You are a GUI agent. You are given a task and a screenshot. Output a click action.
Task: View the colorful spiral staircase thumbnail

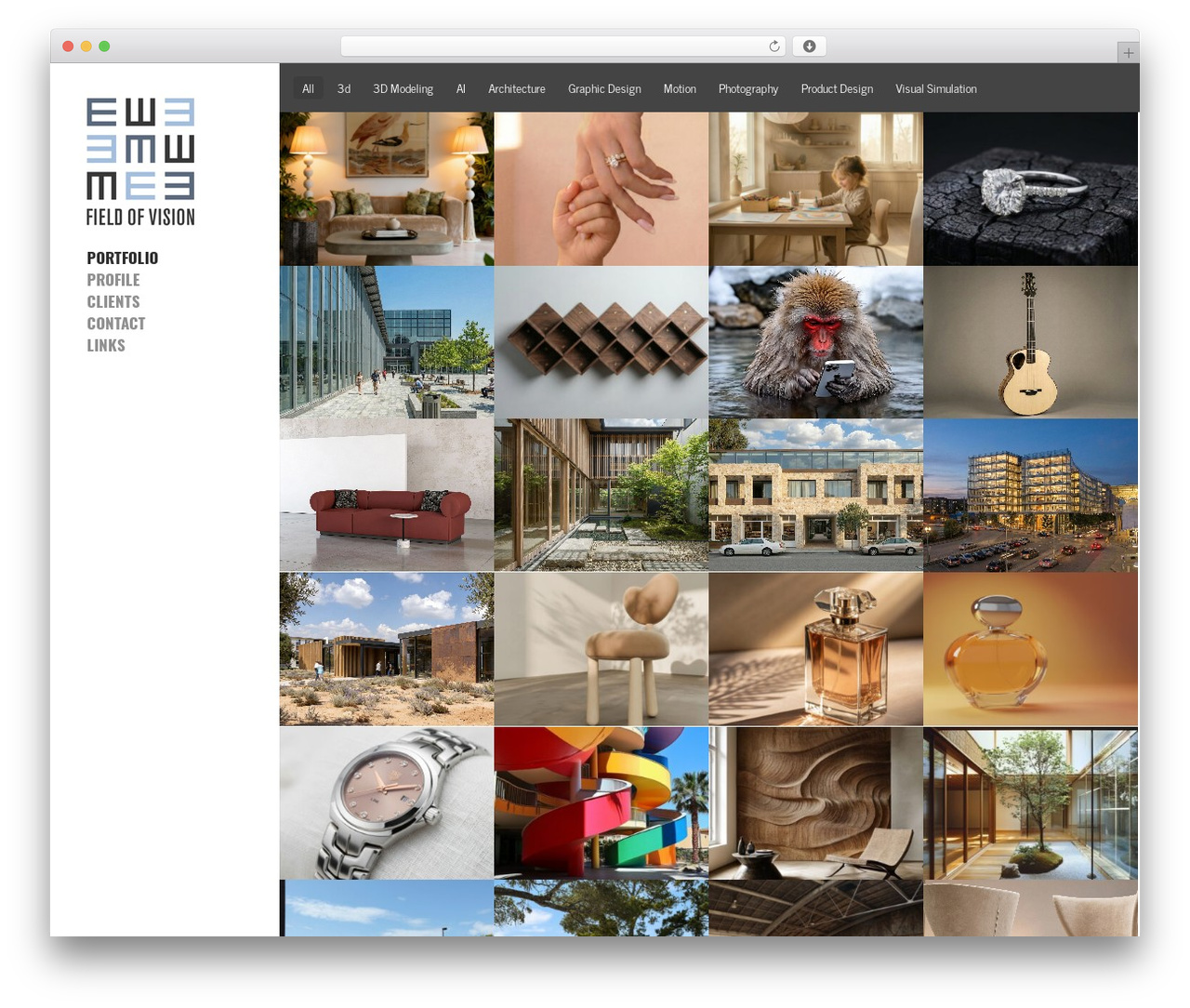click(602, 803)
